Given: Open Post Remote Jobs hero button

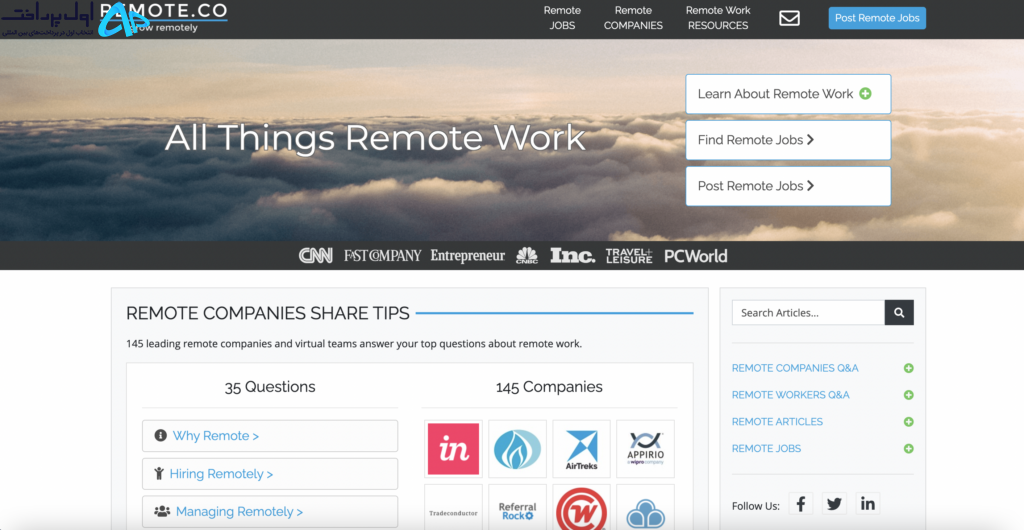Looking at the screenshot, I should pos(788,186).
